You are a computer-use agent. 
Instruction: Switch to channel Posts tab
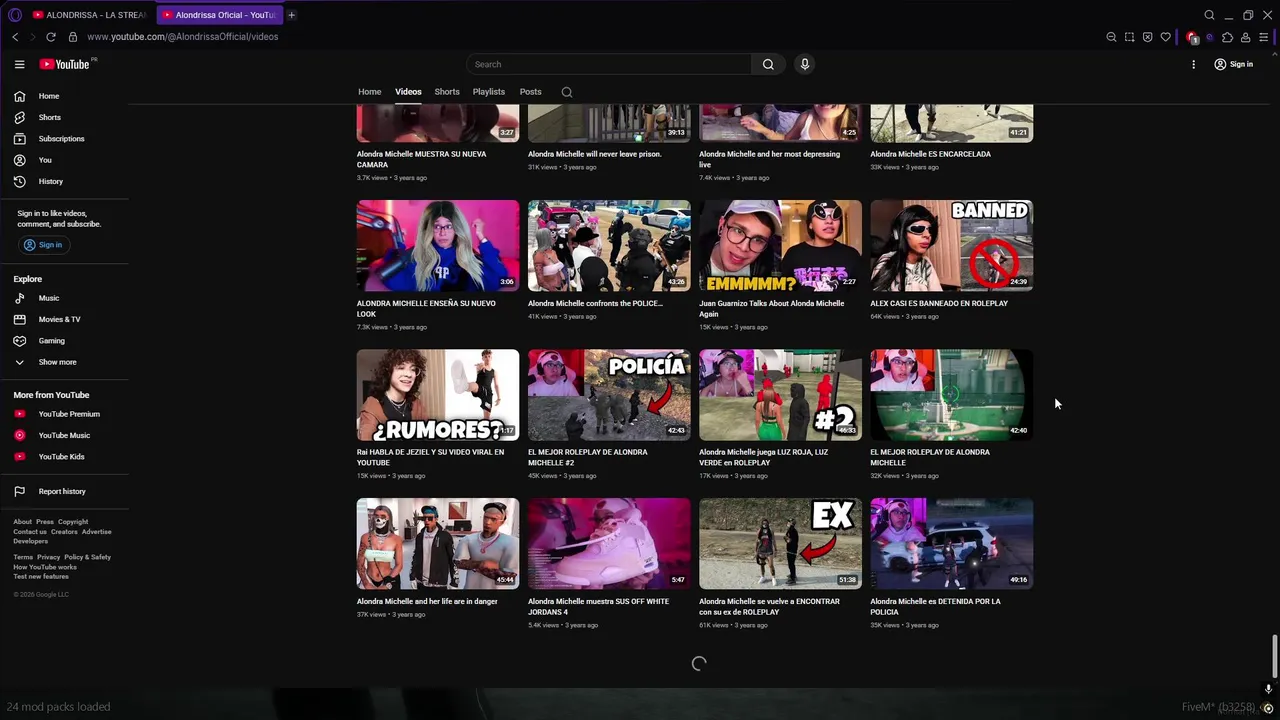pyautogui.click(x=531, y=92)
